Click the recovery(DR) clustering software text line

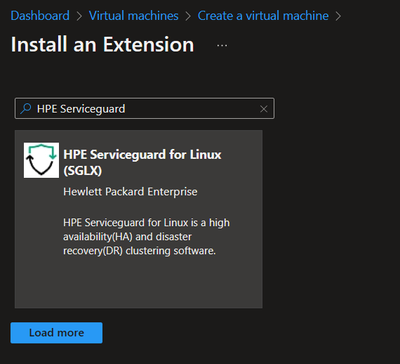[139, 251]
